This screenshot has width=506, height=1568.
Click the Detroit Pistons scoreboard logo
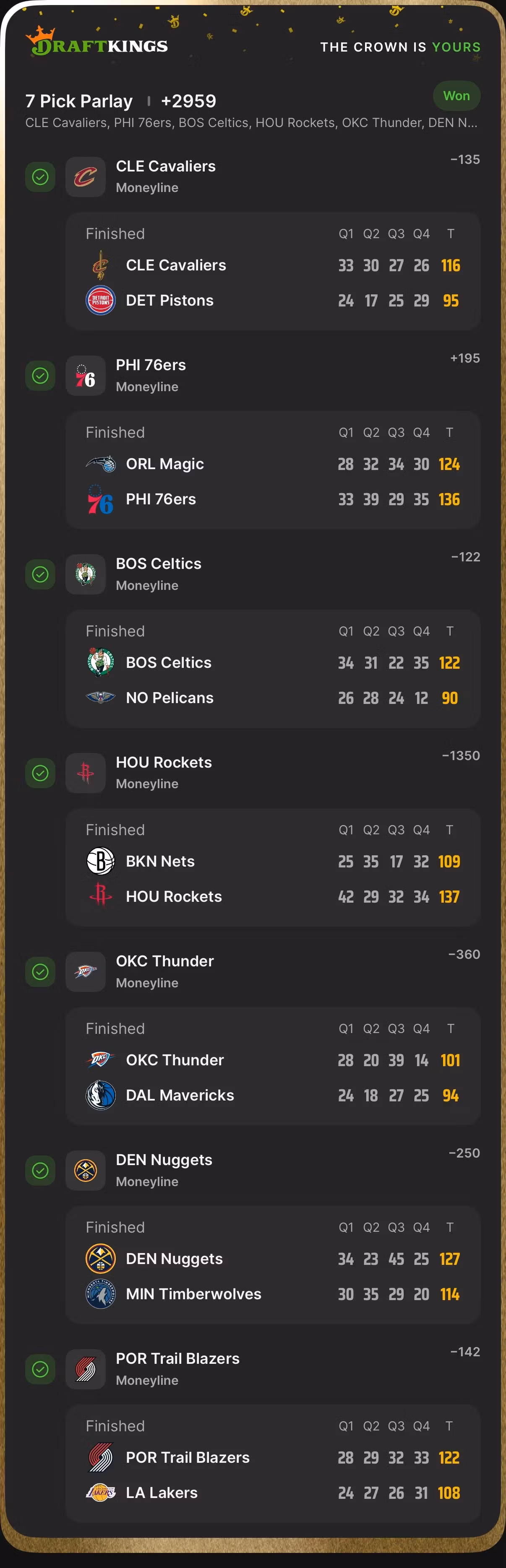tap(100, 301)
